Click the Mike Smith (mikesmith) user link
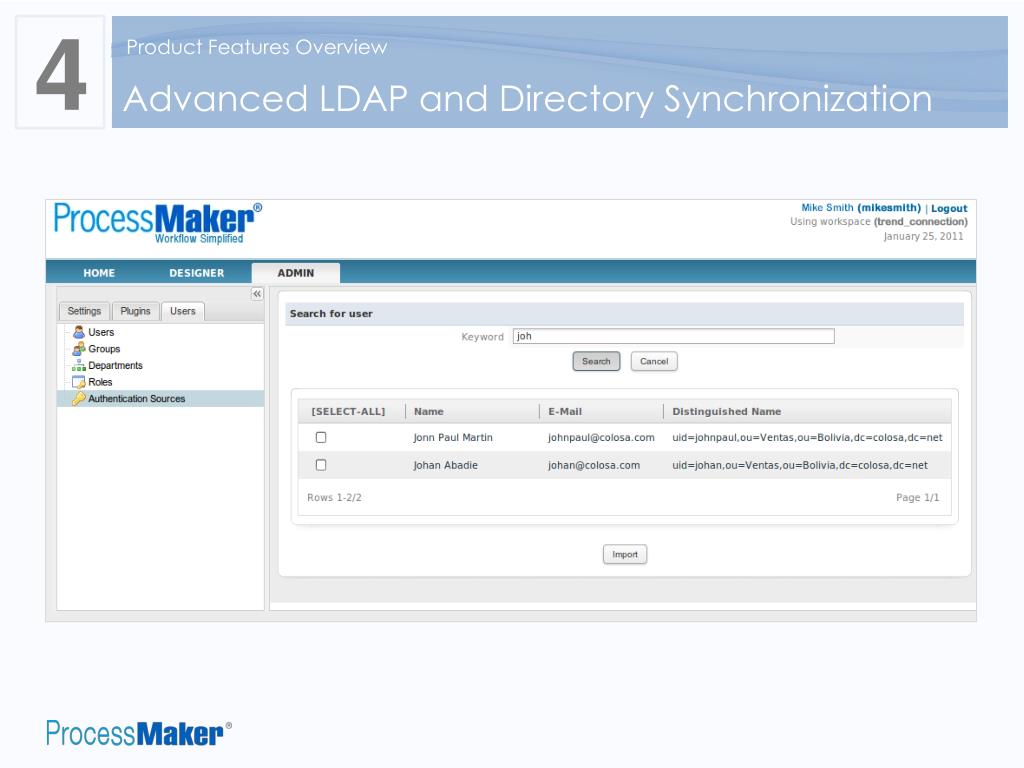 click(861, 208)
